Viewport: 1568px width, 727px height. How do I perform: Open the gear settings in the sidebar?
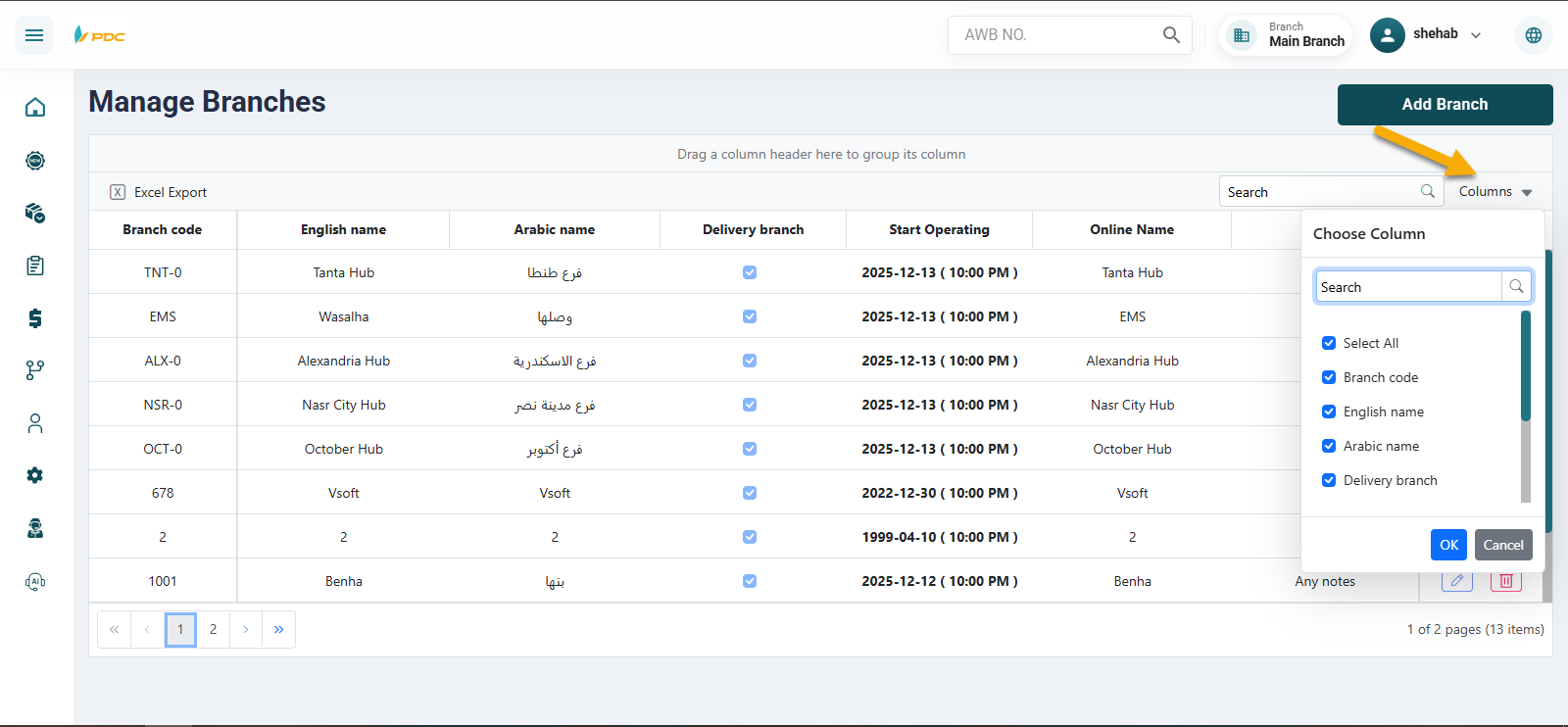[35, 475]
